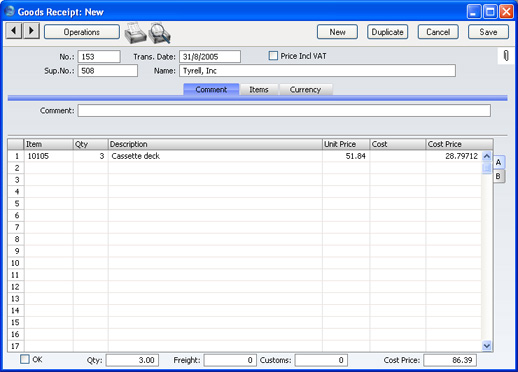518x372 pixels.
Task: Click the Sup.No. field with 508
Action: pos(108,71)
